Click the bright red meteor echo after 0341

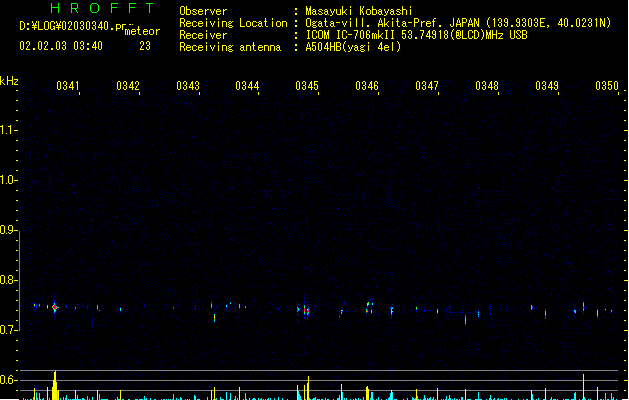click(55, 307)
